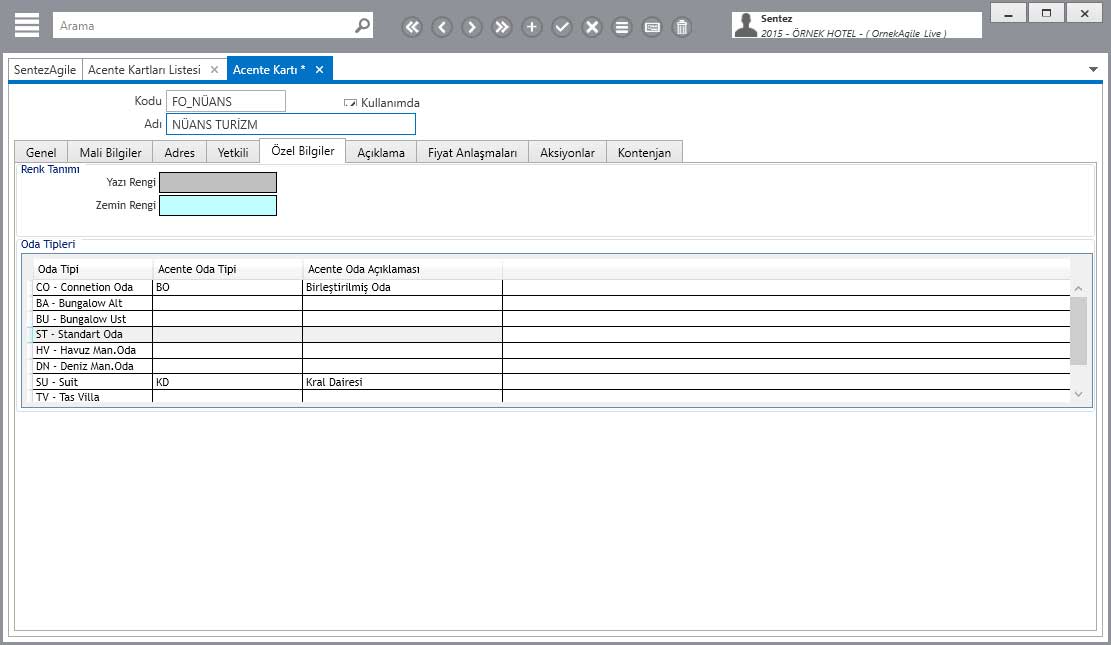Open the Genel tab
This screenshot has width=1111, height=645.
pos(41,152)
